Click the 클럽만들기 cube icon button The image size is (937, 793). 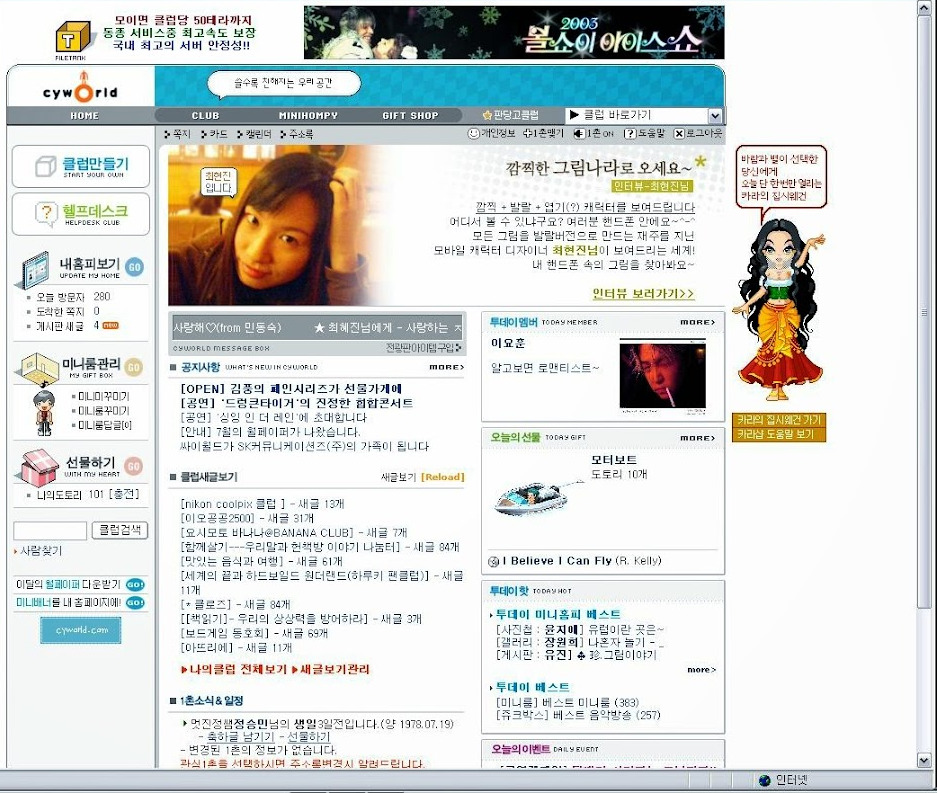click(81, 166)
